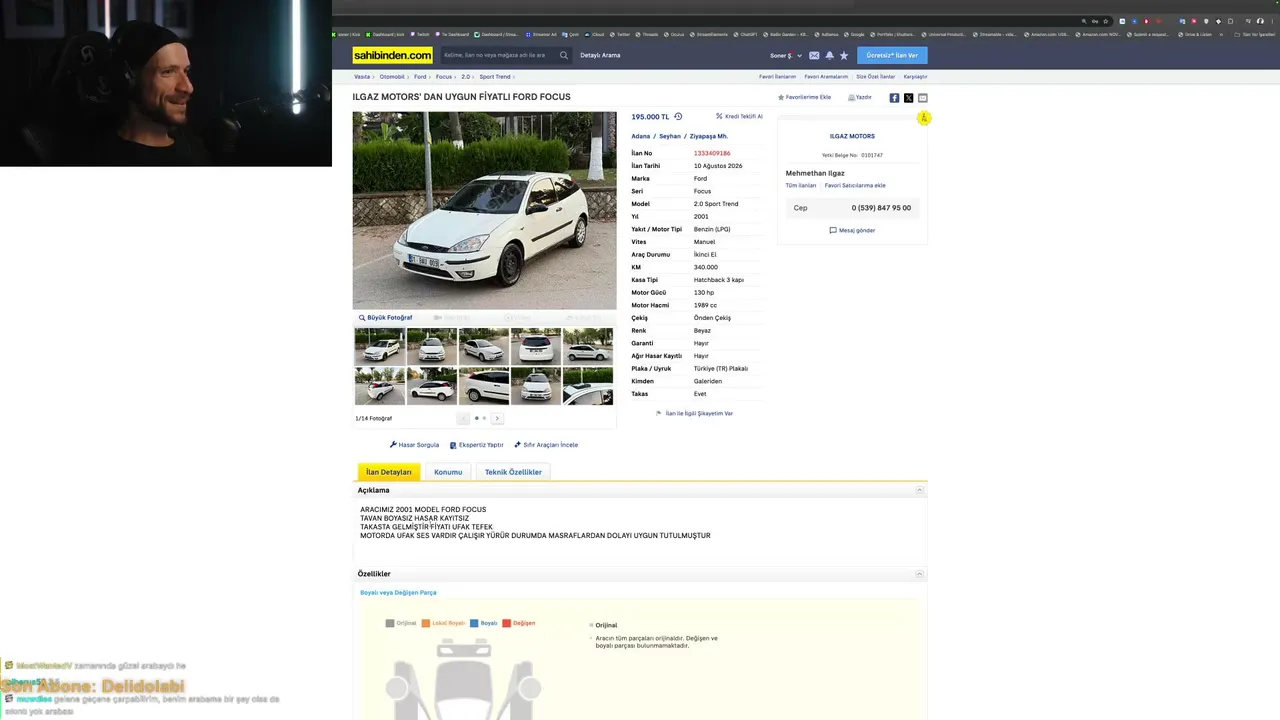This screenshot has height=720, width=1280.
Task: Click the yellow accessibility badge icon
Action: [x=924, y=118]
